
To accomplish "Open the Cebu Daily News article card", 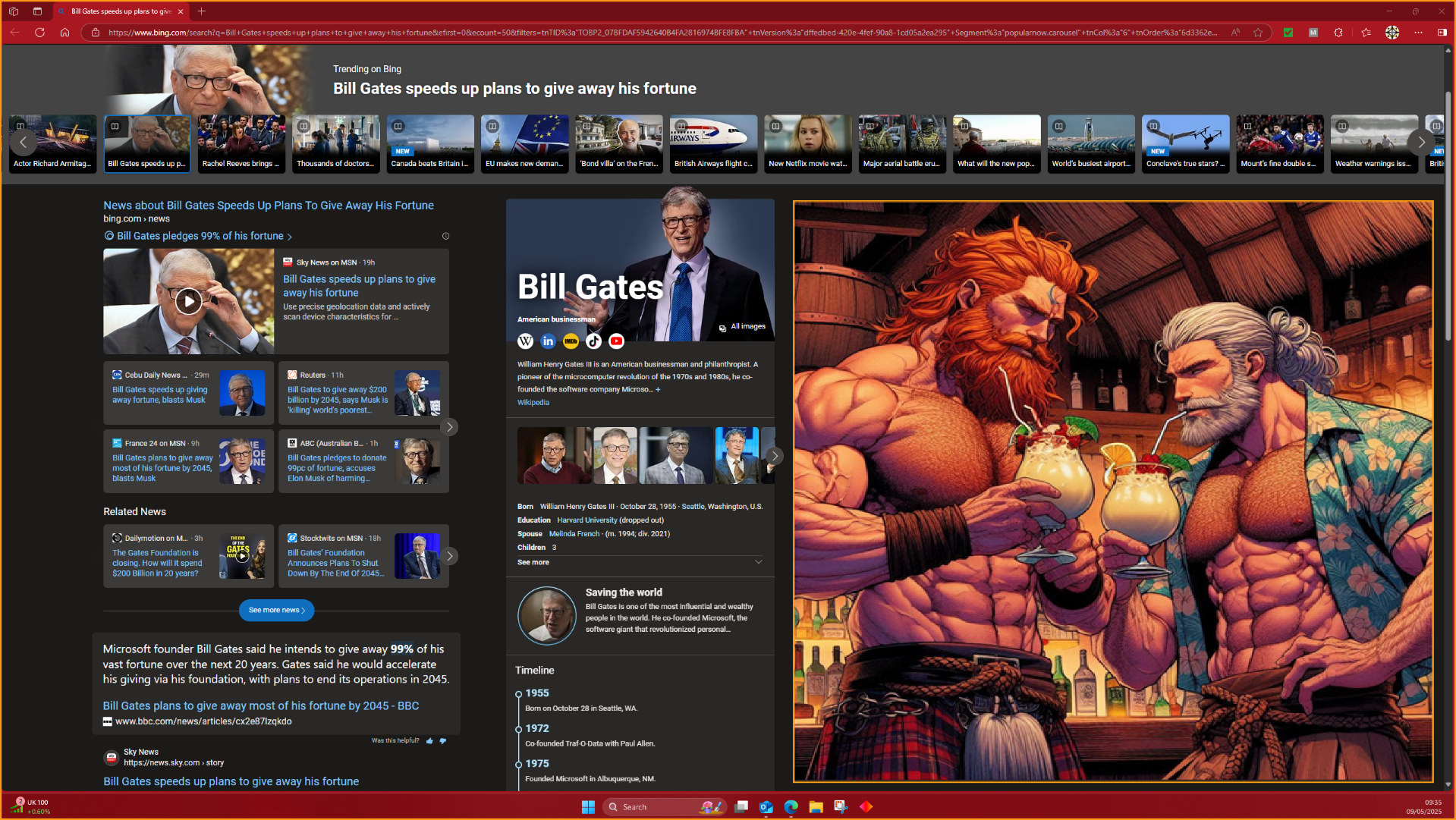I will pyautogui.click(x=188, y=393).
